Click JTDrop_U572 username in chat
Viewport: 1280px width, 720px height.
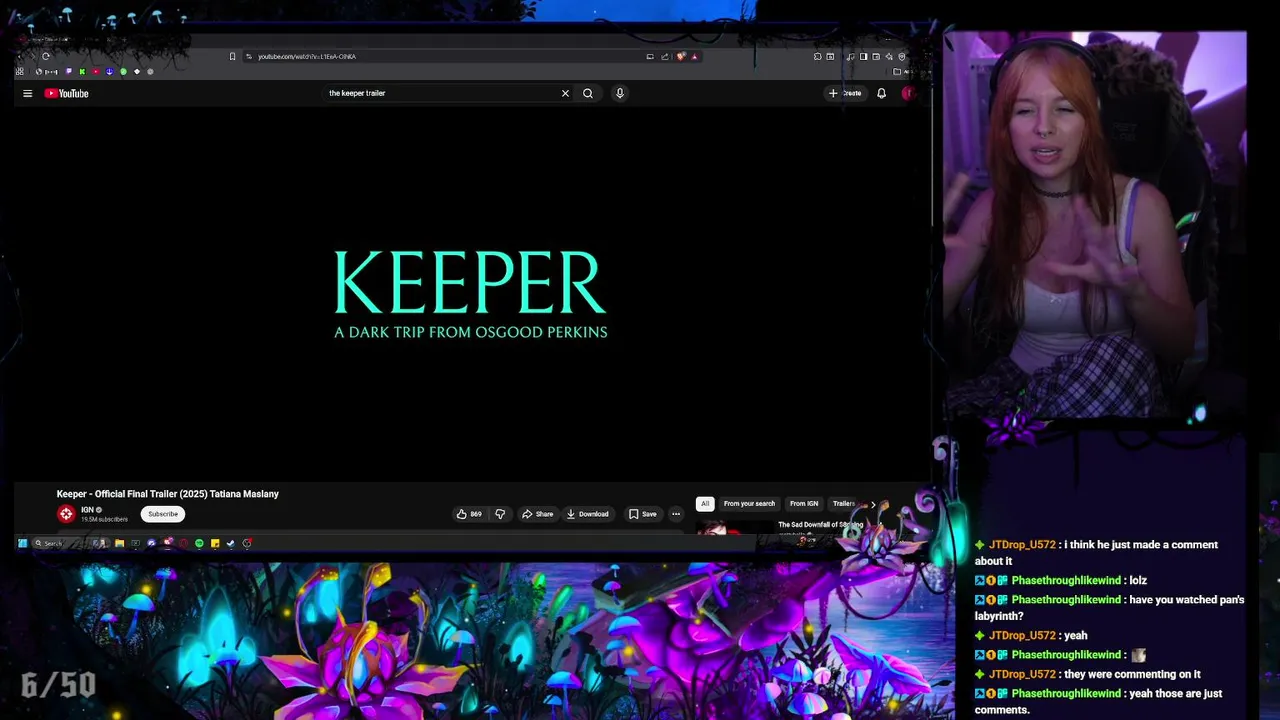point(1022,545)
